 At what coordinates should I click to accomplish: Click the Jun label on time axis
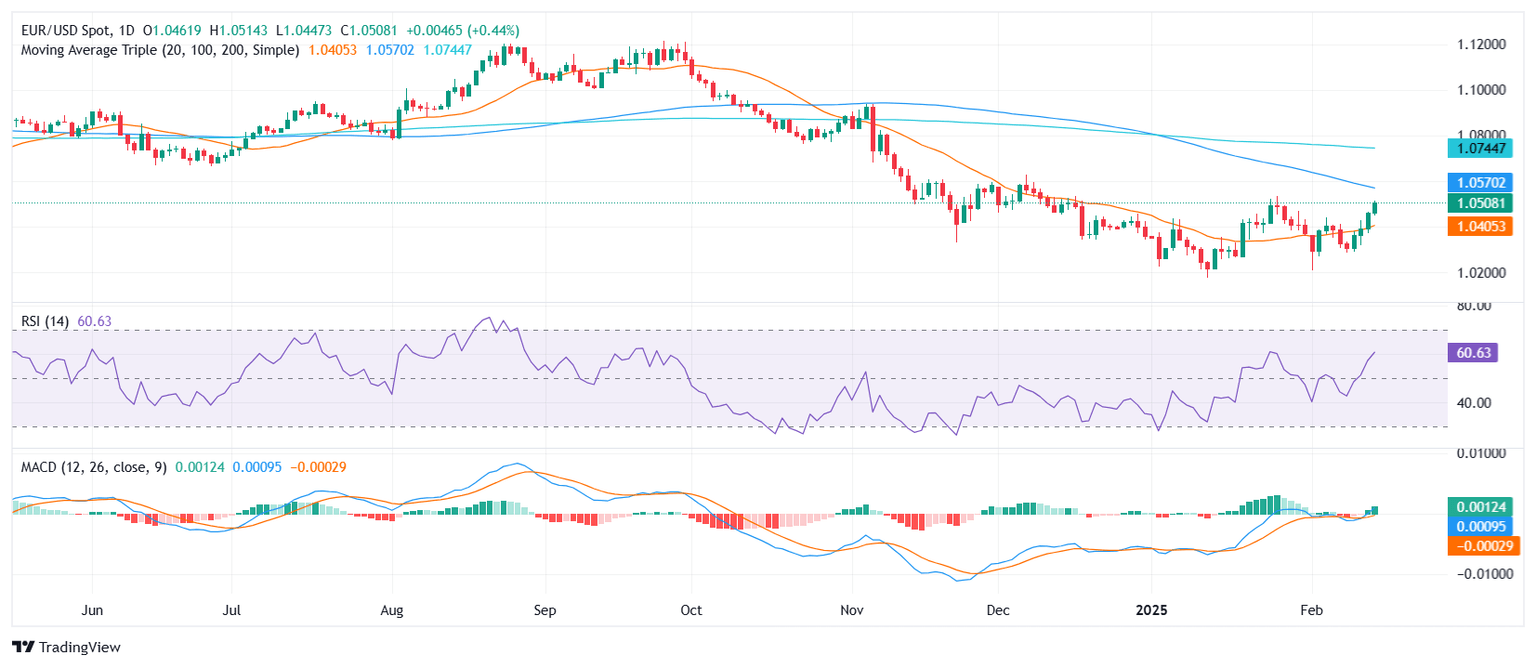pos(92,608)
